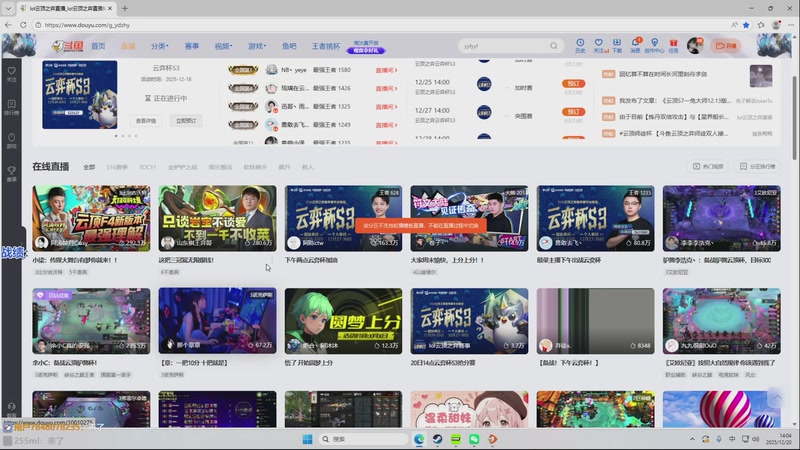Go back with browser back arrow
This screenshot has height=450, width=800.
coord(8,24)
